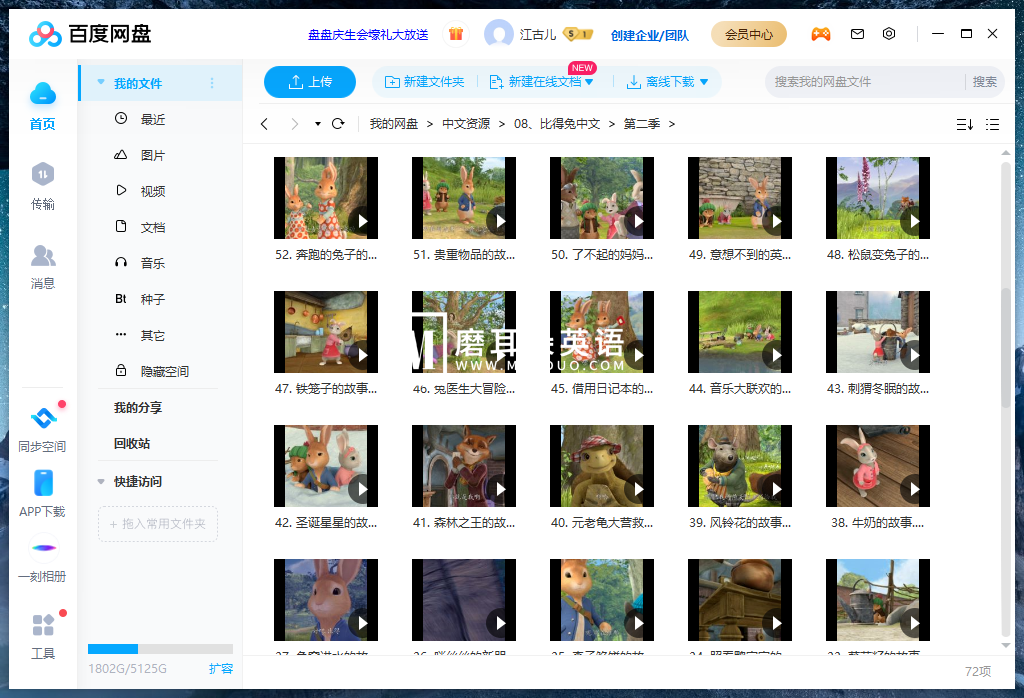The image size is (1024, 698).
Task: Open the 一刻相册 album icon in sidebar
Action: click(x=42, y=549)
